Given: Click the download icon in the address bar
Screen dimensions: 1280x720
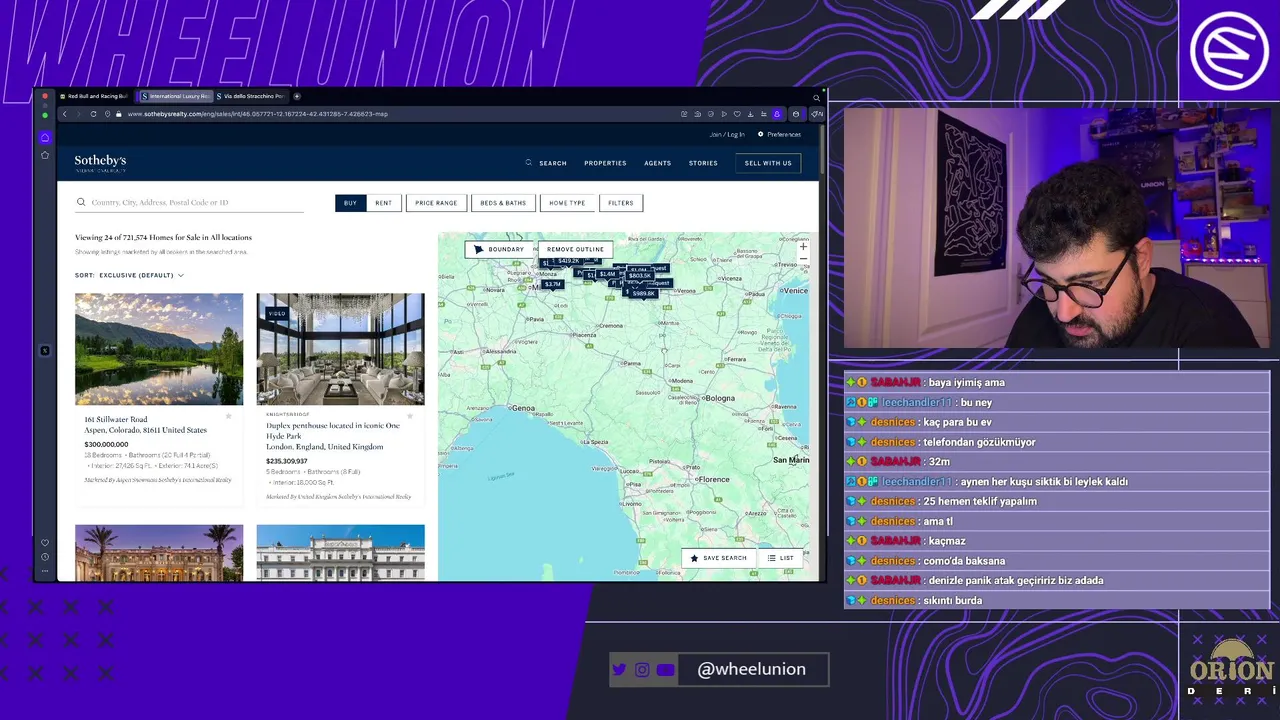Looking at the screenshot, I should 750,114.
